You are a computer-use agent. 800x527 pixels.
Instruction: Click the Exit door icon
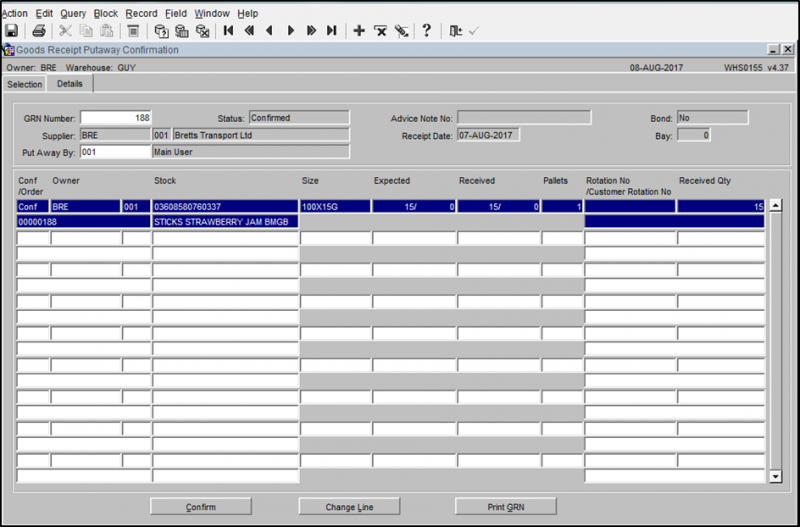(x=455, y=31)
